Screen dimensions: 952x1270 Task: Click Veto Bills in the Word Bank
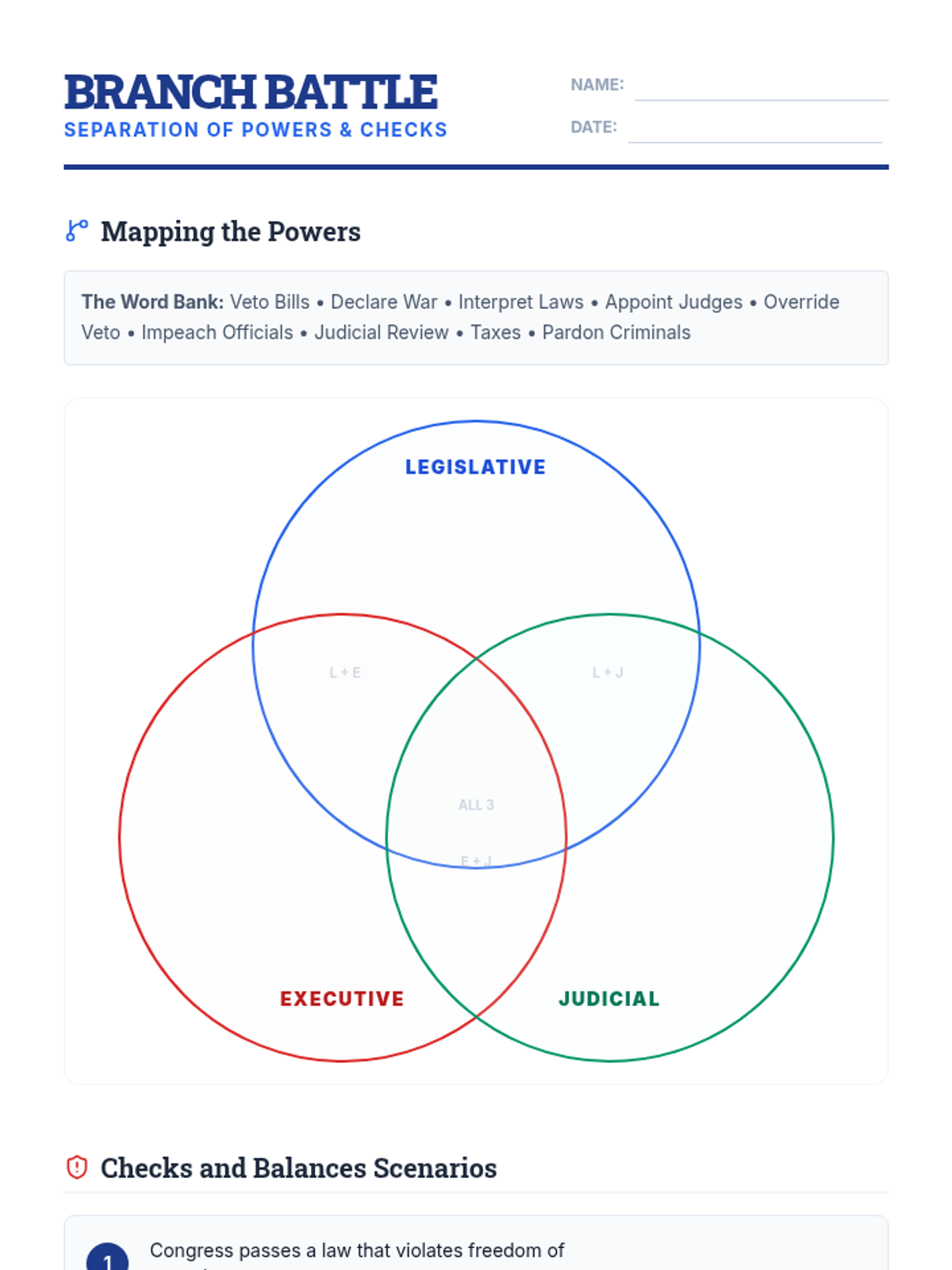pyautogui.click(x=269, y=302)
